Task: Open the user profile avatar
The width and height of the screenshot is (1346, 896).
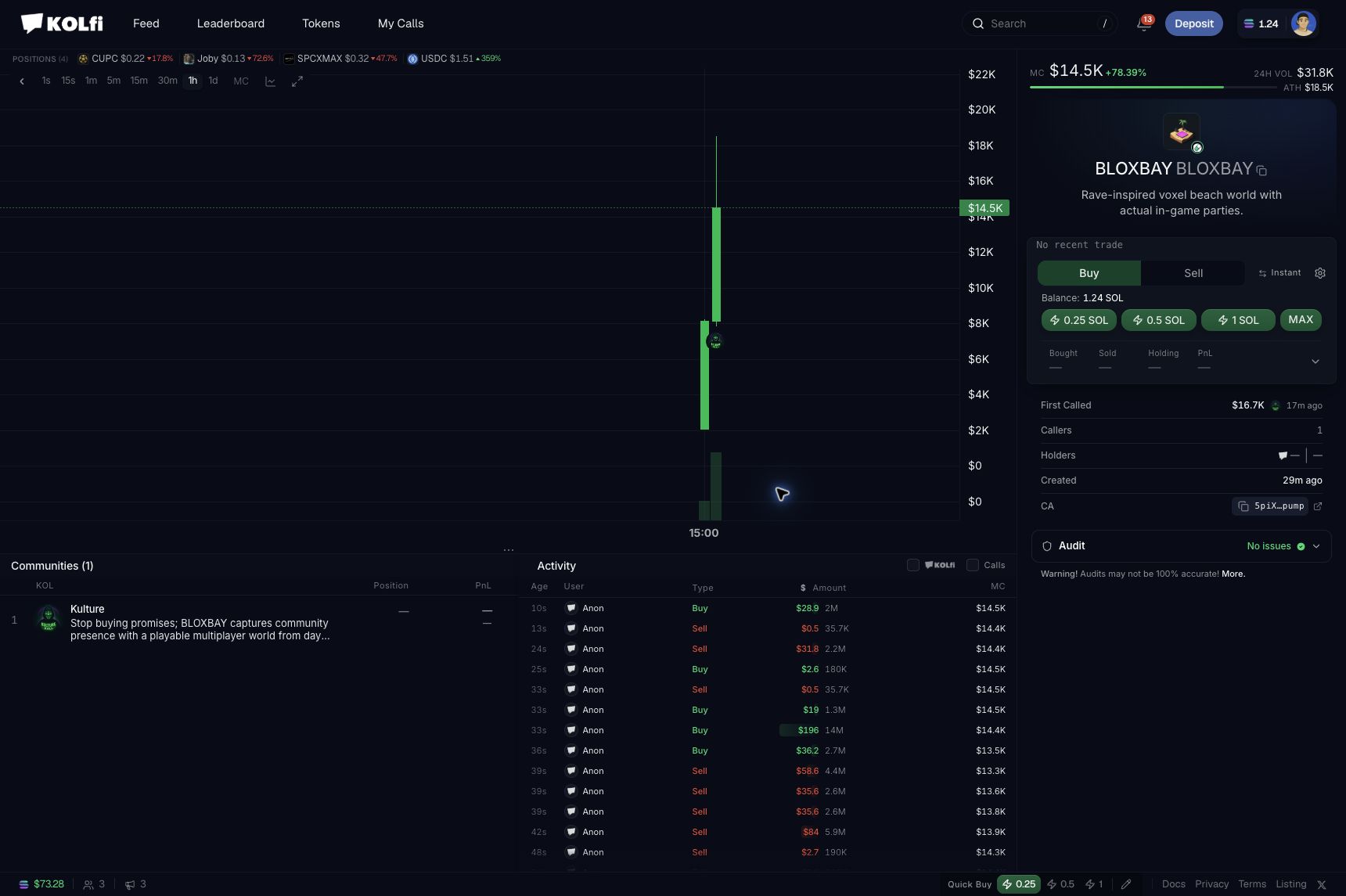Action: [1303, 23]
